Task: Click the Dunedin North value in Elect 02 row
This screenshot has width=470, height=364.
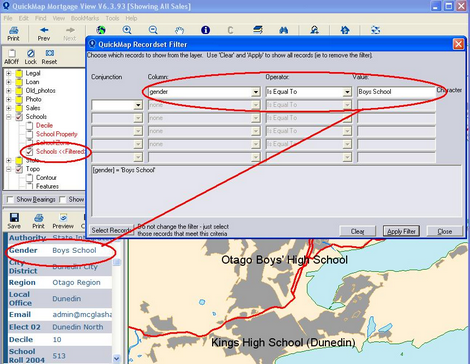Action: pos(78,327)
